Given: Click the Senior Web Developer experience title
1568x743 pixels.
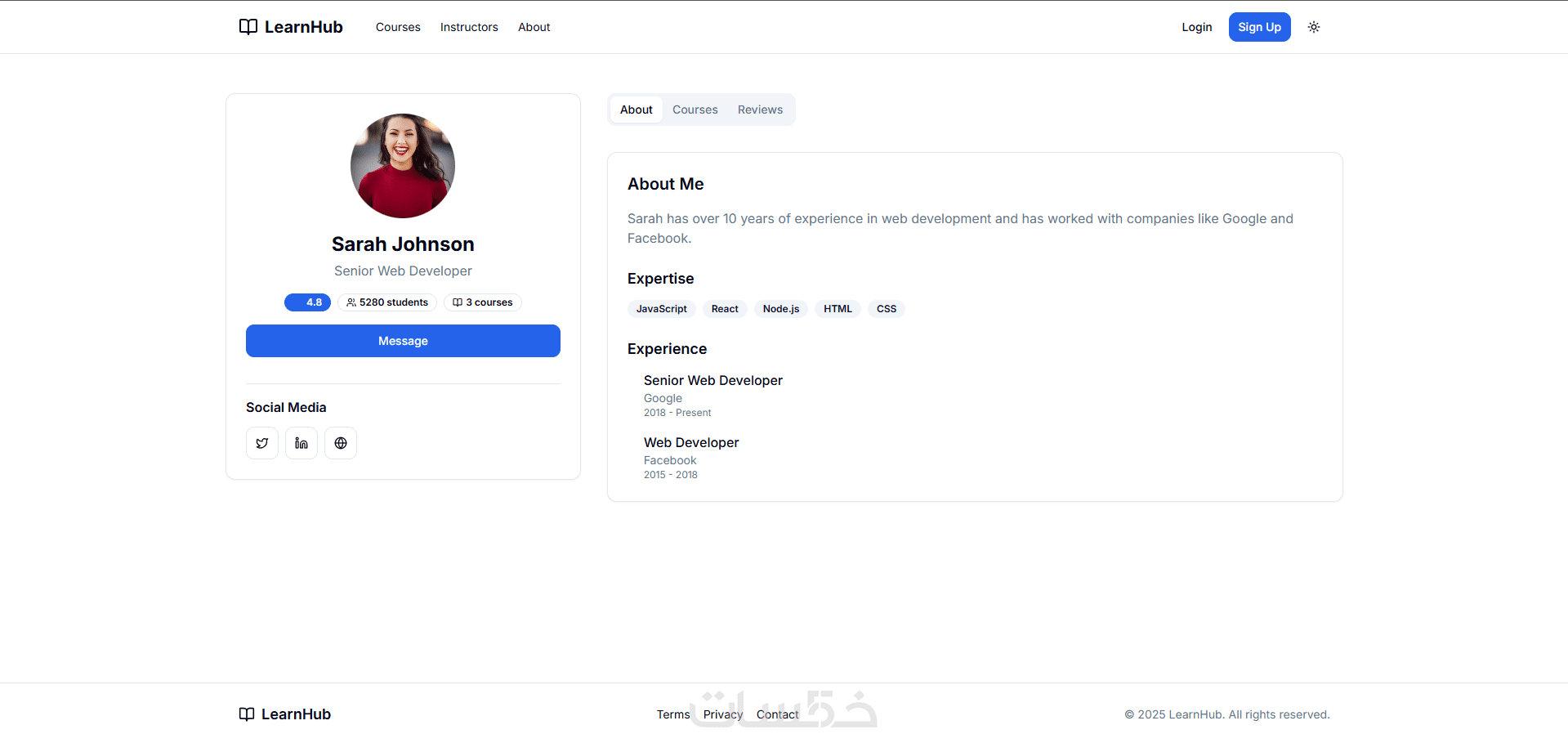Looking at the screenshot, I should coord(713,380).
